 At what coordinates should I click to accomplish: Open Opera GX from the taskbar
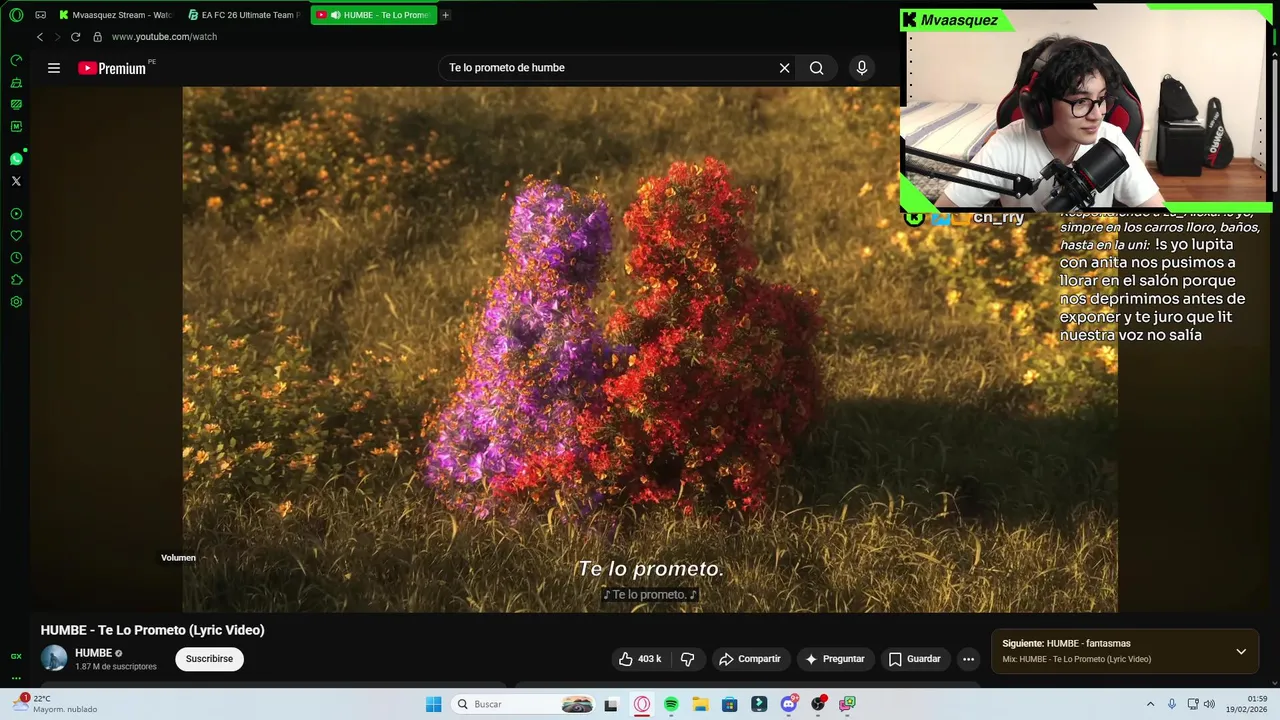(642, 704)
